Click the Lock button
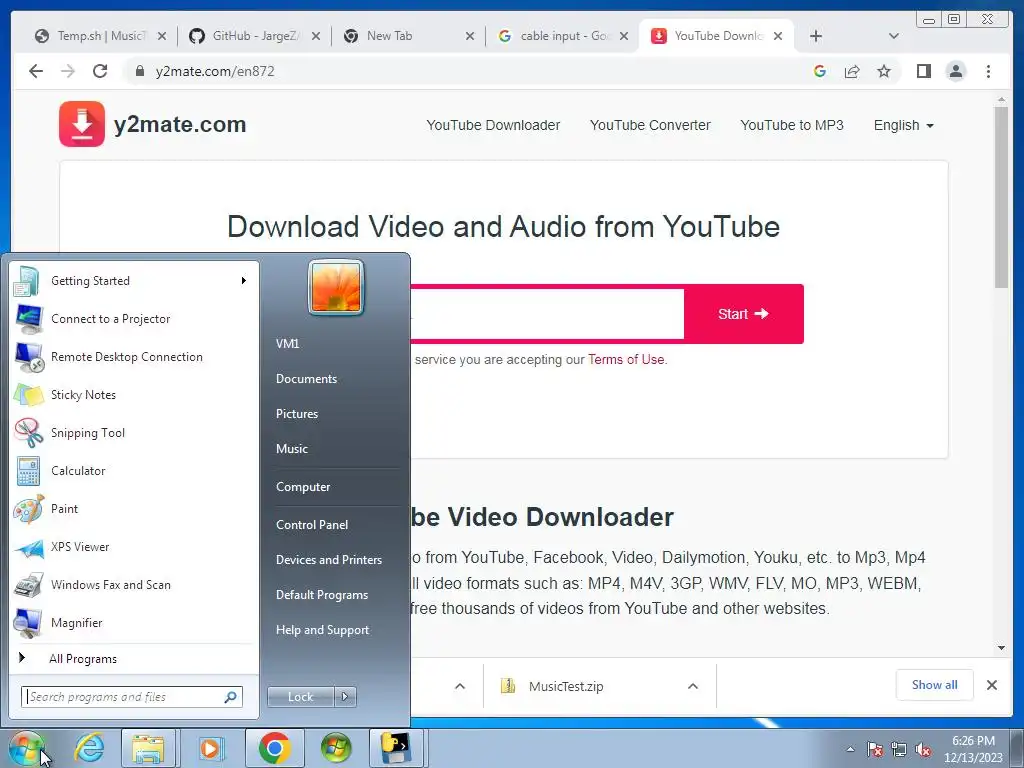The width and height of the screenshot is (1024, 768). click(300, 697)
